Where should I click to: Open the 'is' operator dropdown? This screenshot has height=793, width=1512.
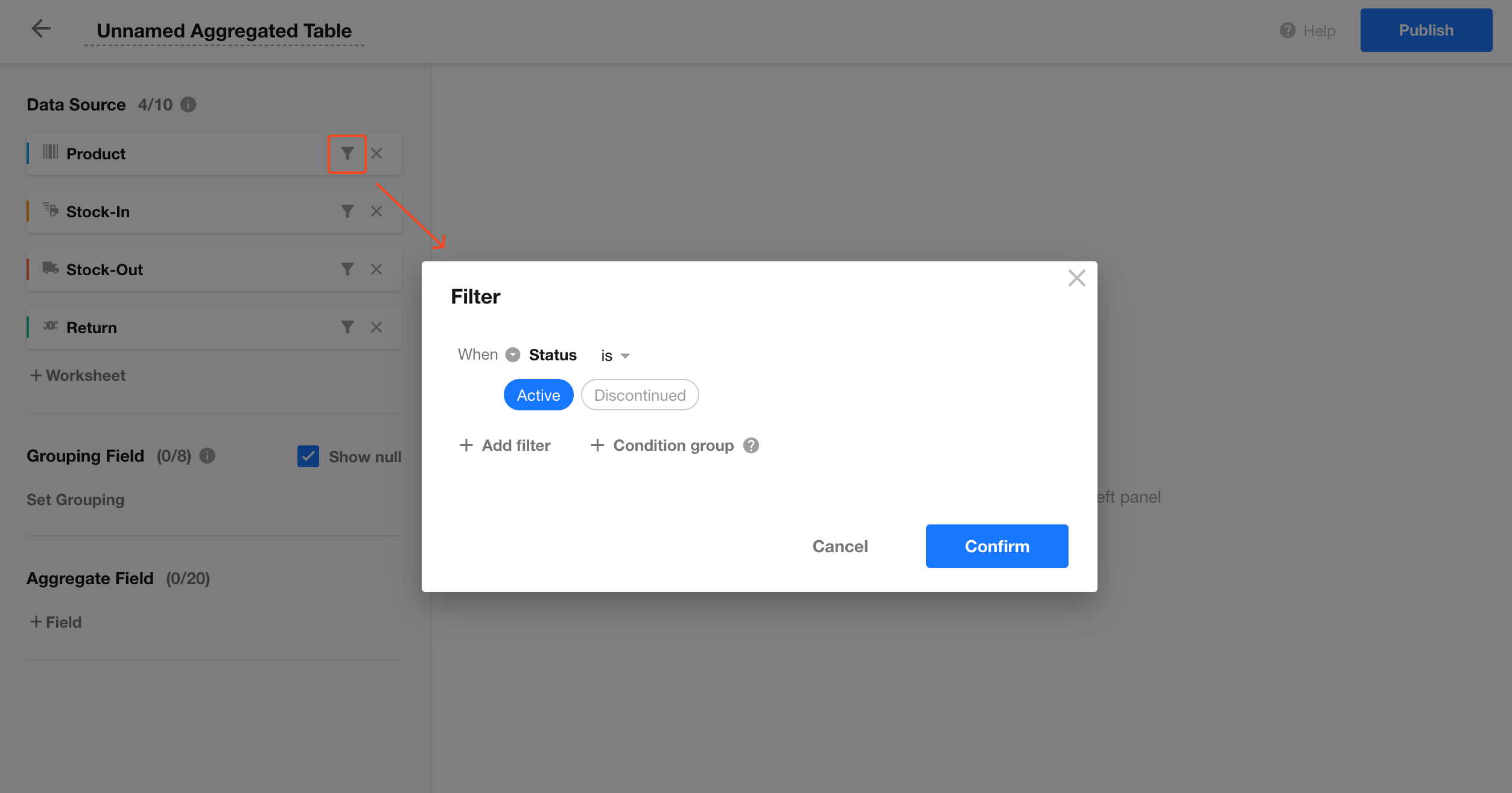click(x=615, y=355)
